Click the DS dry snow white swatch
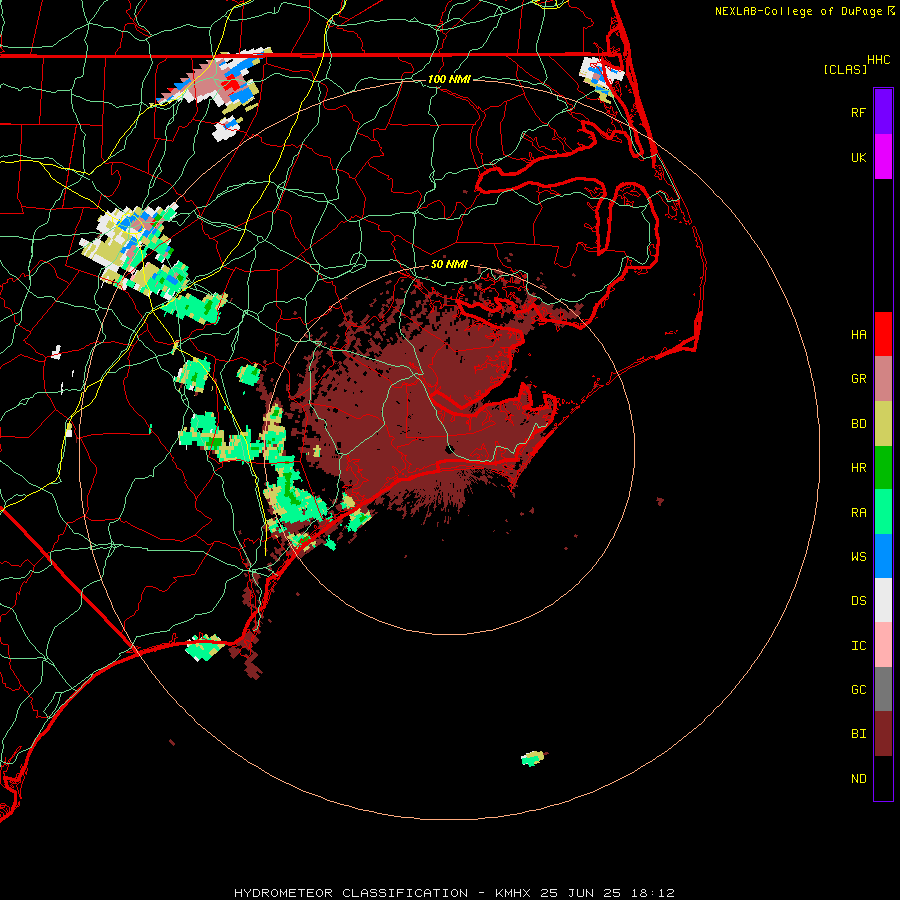This screenshot has width=900, height=900. click(x=883, y=600)
